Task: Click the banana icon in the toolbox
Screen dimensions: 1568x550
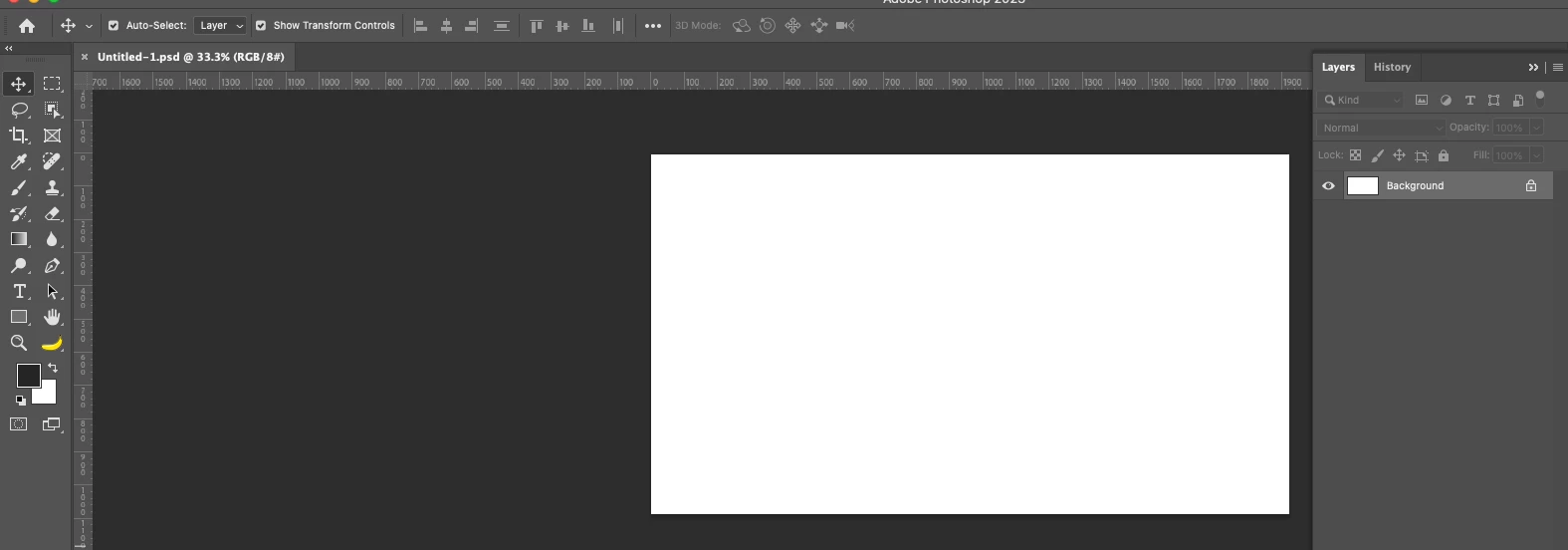Action: (x=52, y=344)
